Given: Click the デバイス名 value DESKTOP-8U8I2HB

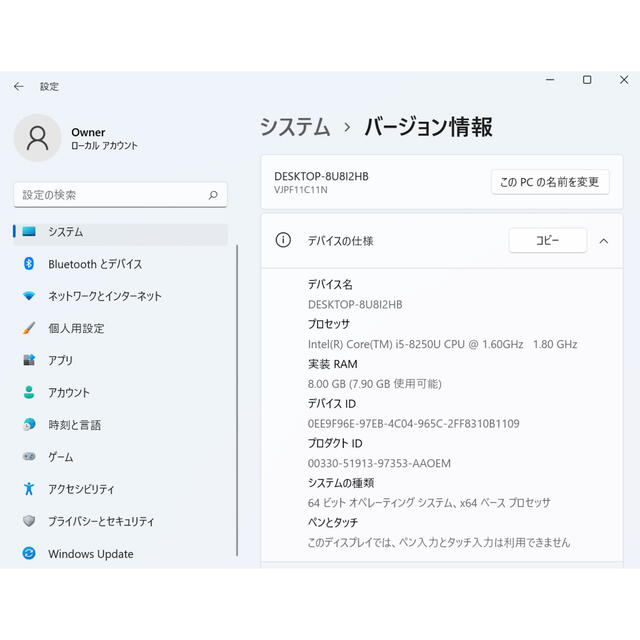Looking at the screenshot, I should pos(355,304).
